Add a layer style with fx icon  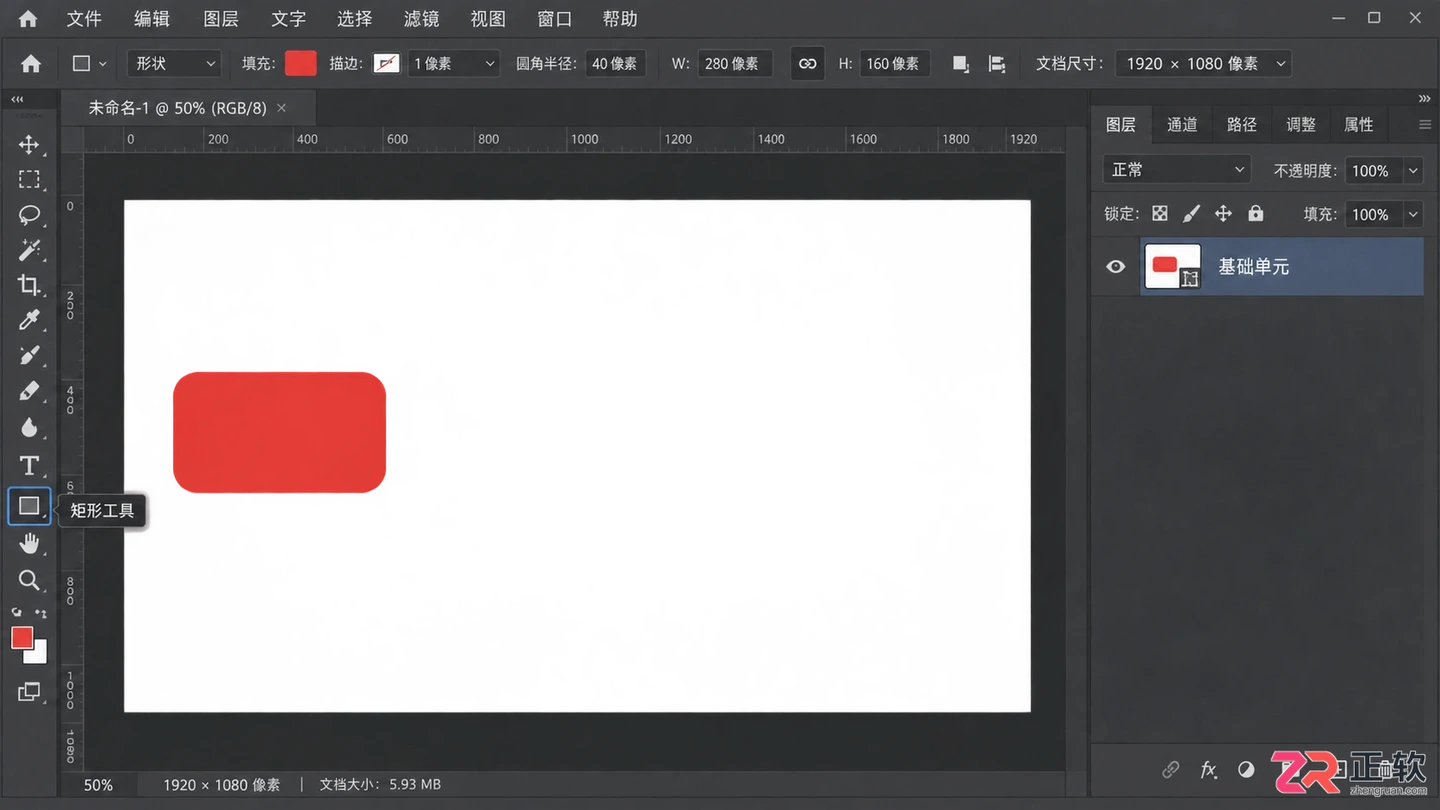tap(1209, 769)
